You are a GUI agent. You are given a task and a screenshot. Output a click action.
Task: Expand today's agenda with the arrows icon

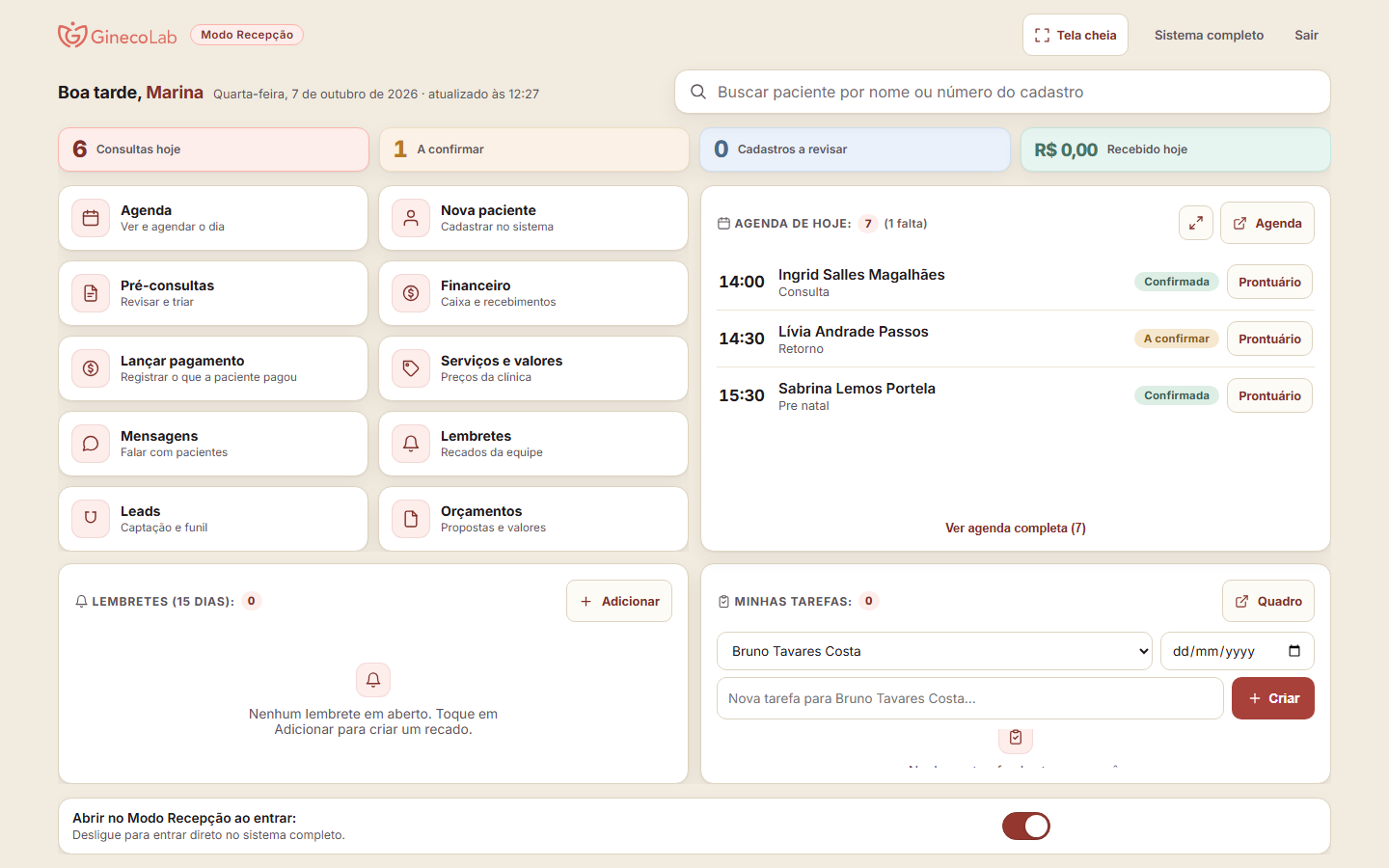pos(1196,223)
